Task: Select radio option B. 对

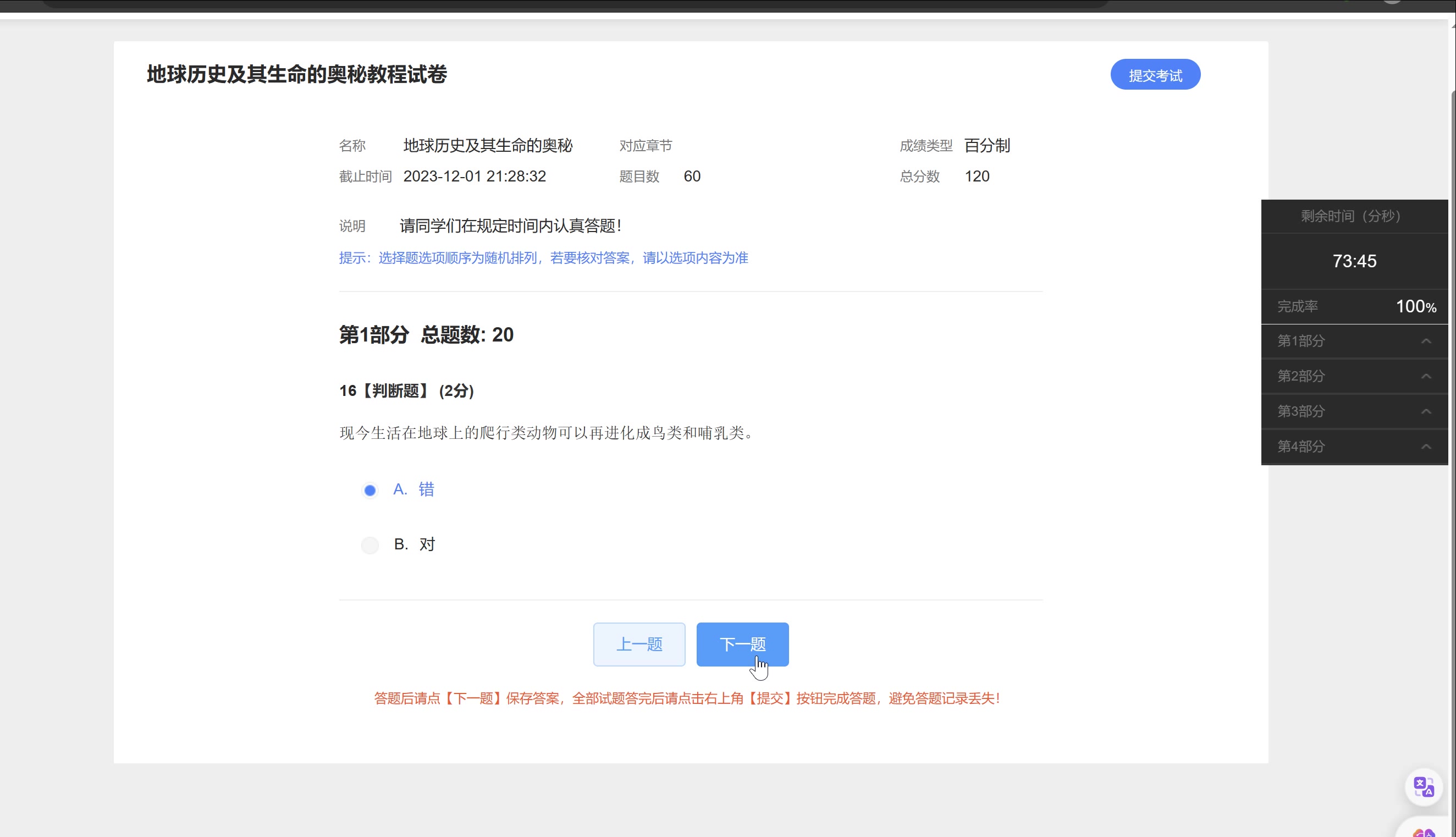Action: 369,545
